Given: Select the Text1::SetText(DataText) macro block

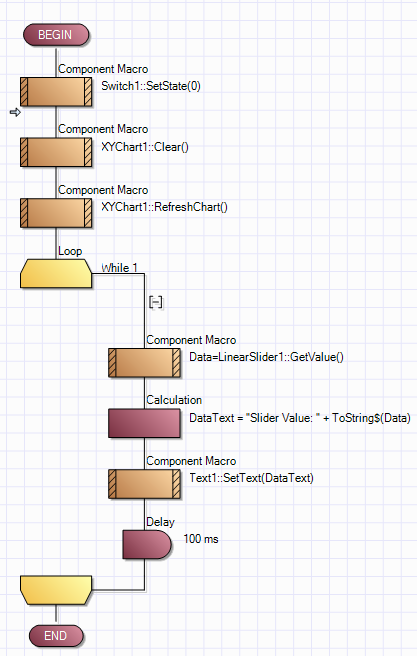Looking at the screenshot, I should (x=144, y=484).
